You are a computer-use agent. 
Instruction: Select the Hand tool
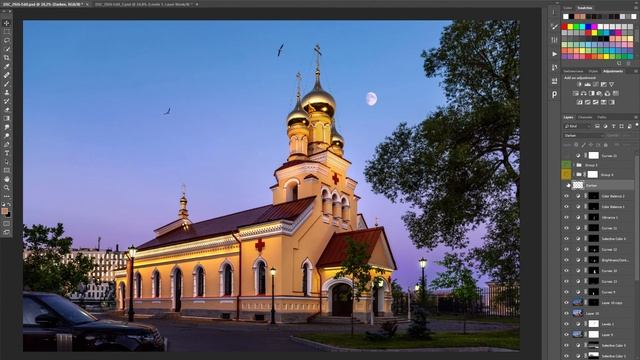pyautogui.click(x=7, y=179)
